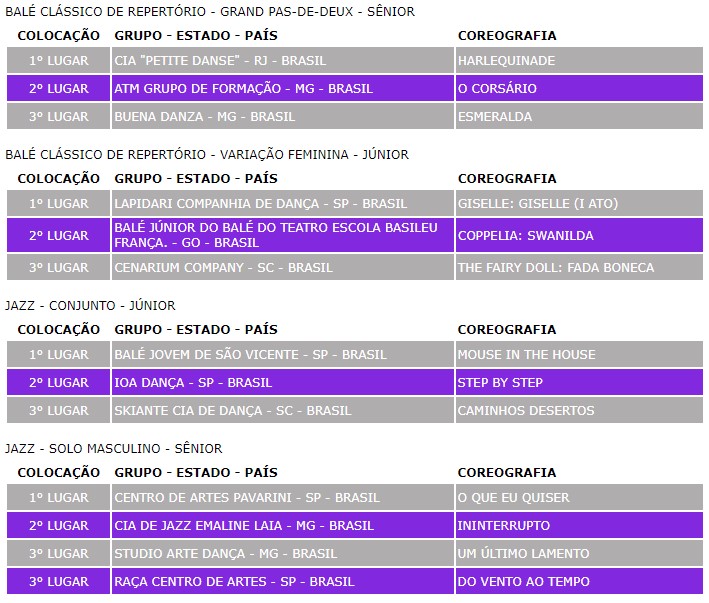
Task: Click the Step by Step choreography cell
Action: click(x=500, y=383)
